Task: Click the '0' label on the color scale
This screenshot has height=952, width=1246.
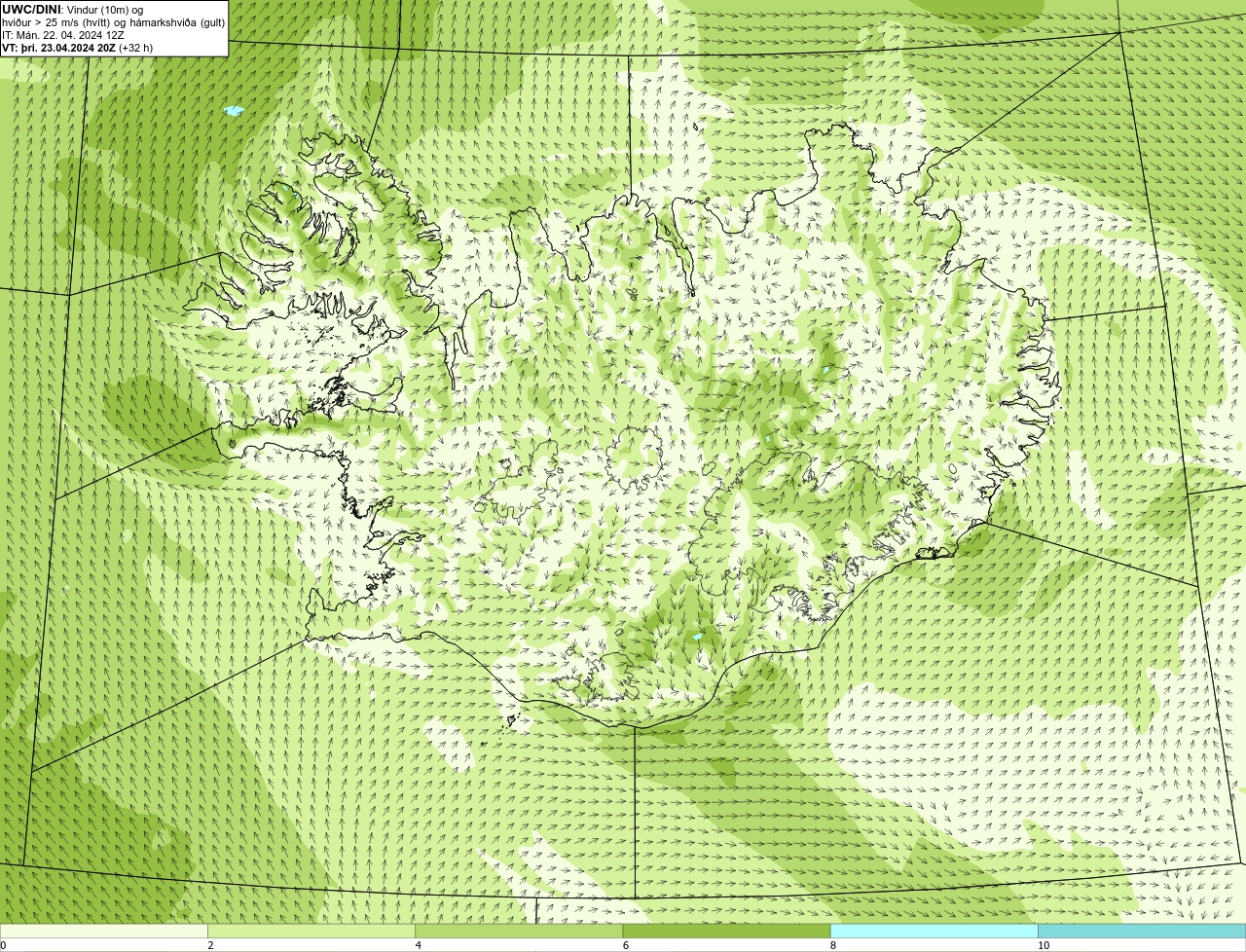Action: coord(3,945)
